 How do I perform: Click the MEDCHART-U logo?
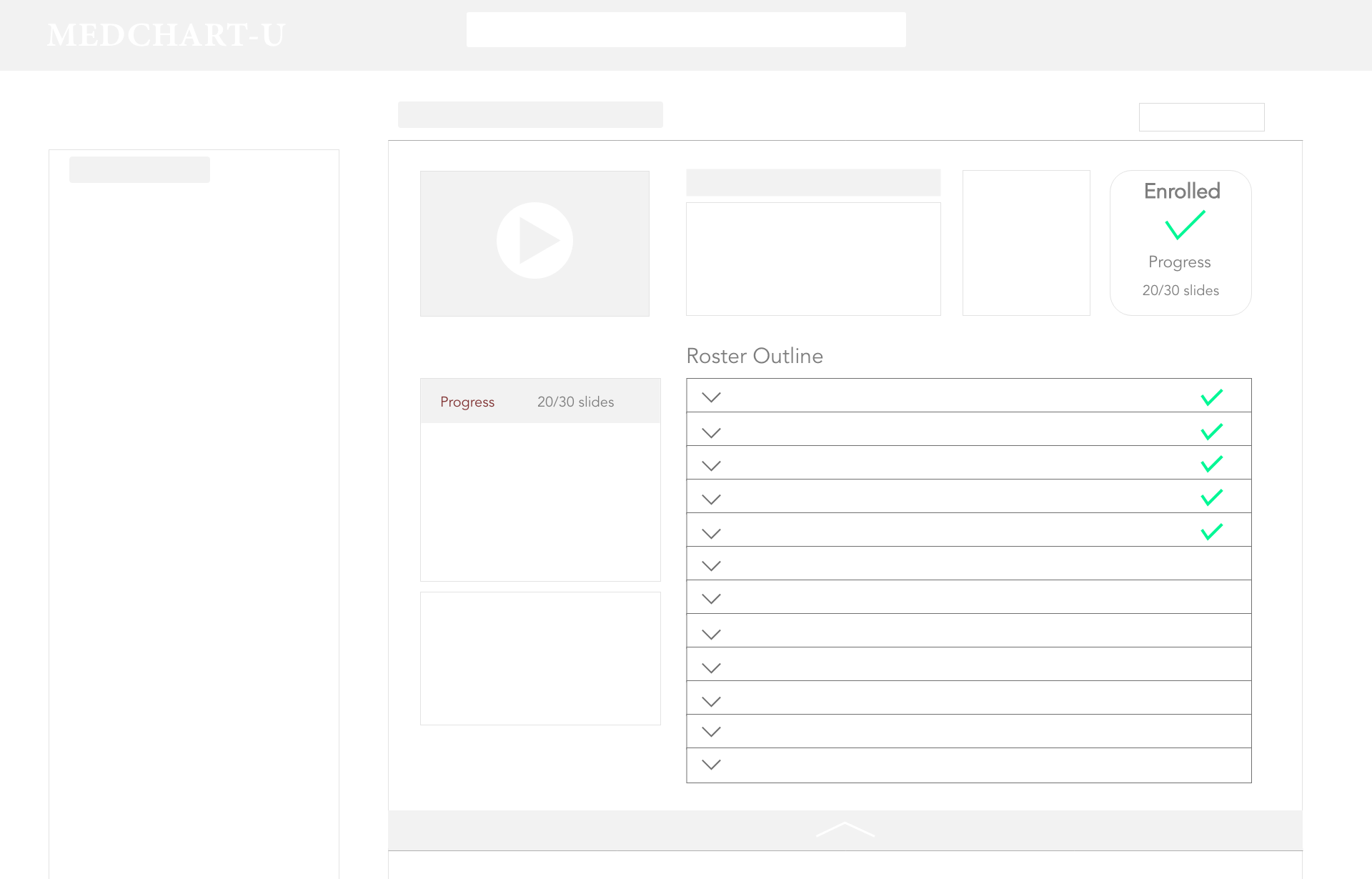pos(166,35)
